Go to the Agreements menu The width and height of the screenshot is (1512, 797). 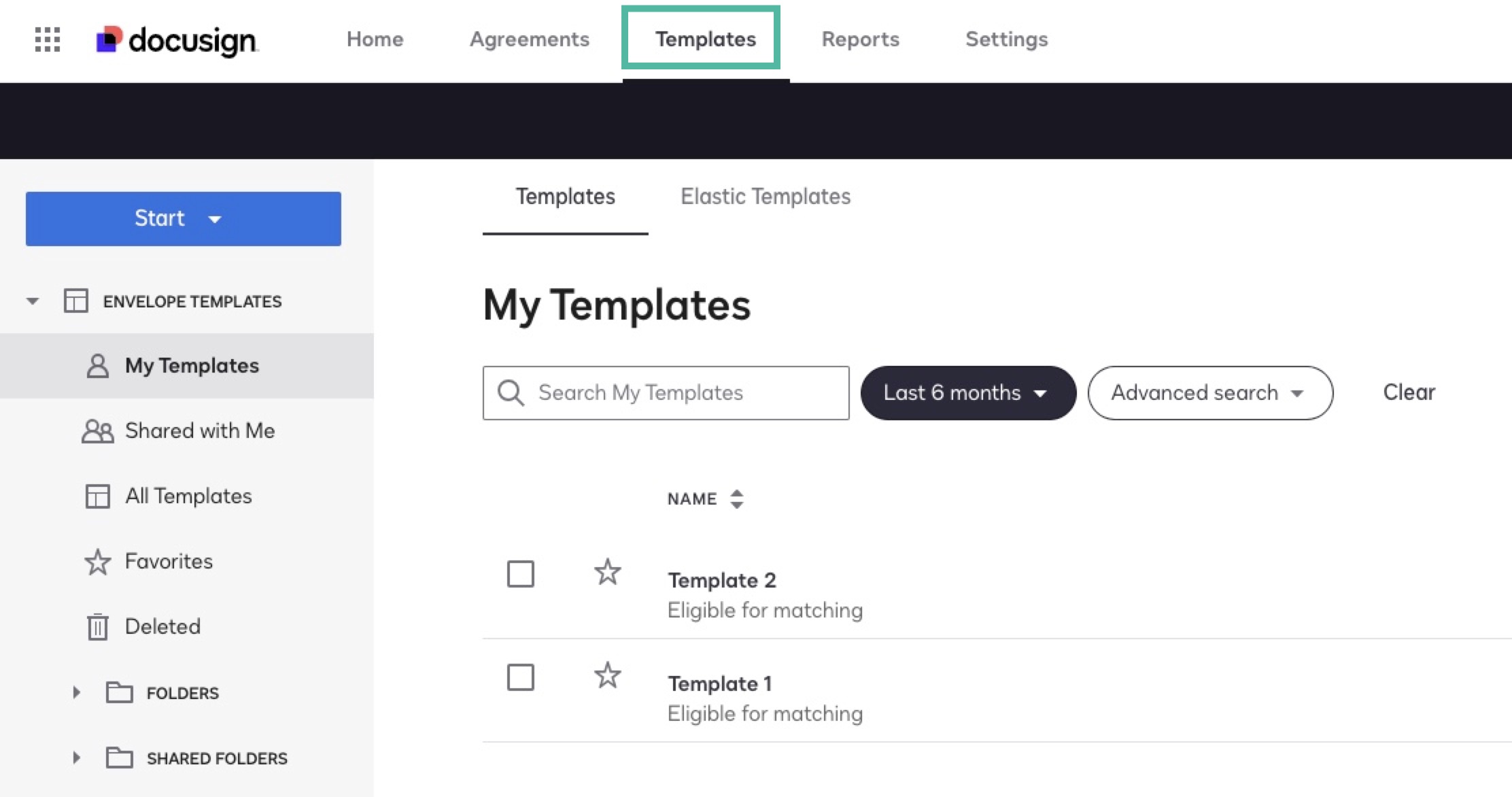tap(529, 39)
